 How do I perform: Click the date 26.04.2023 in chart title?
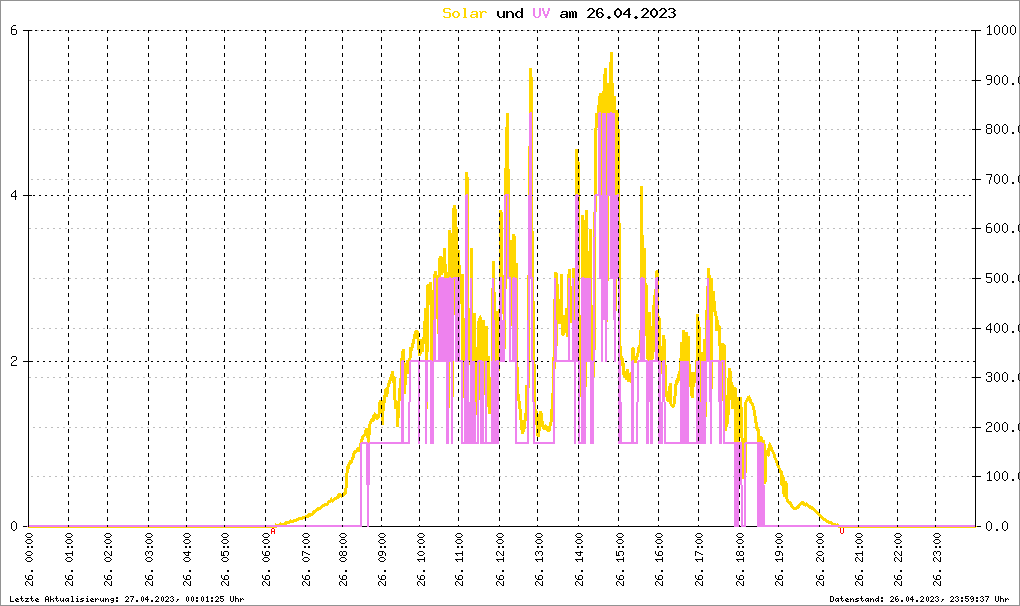coord(632,13)
